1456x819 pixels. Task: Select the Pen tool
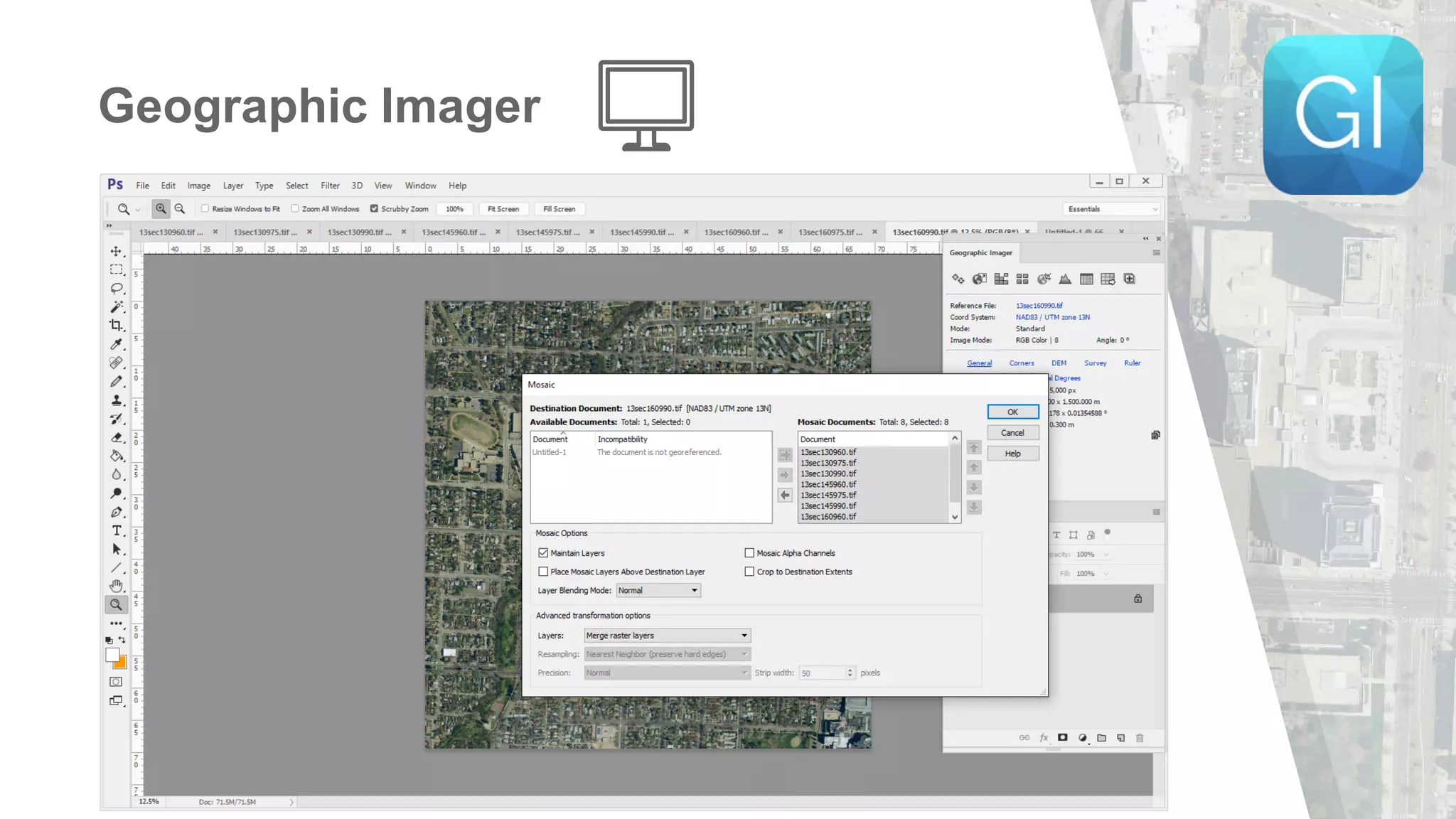coord(116,512)
